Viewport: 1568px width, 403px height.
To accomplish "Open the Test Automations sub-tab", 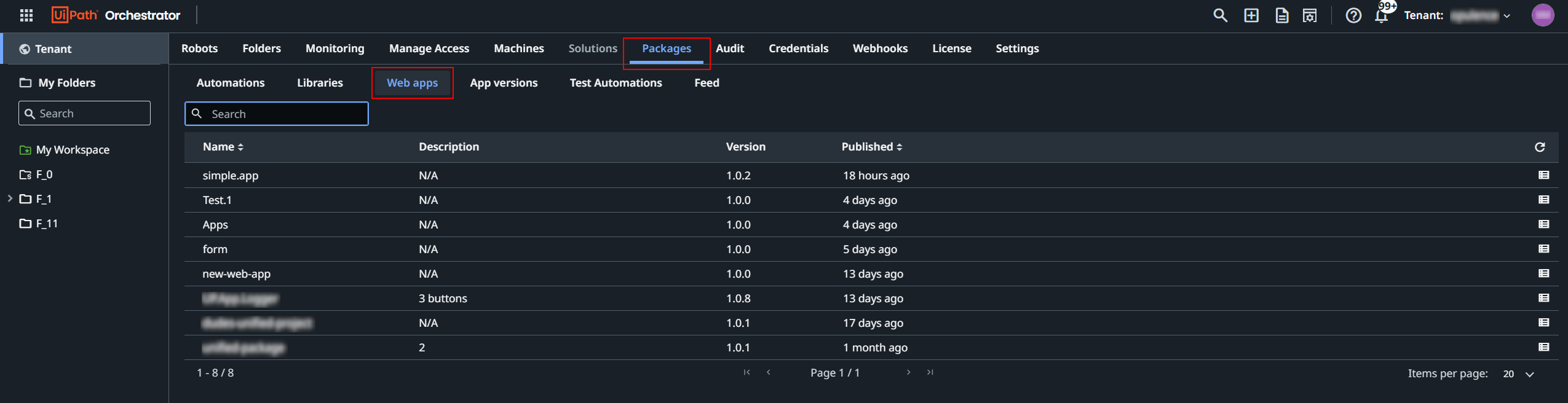I will (x=616, y=83).
